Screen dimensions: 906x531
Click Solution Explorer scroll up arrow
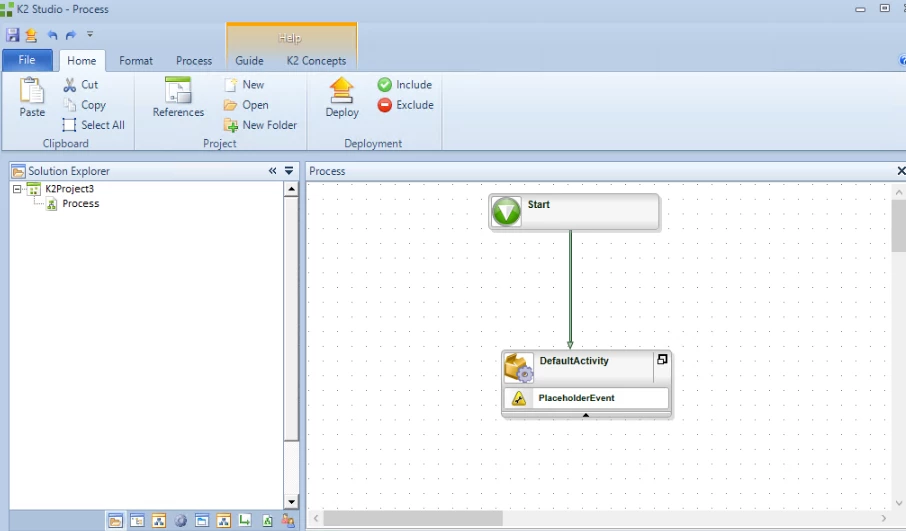click(291, 189)
